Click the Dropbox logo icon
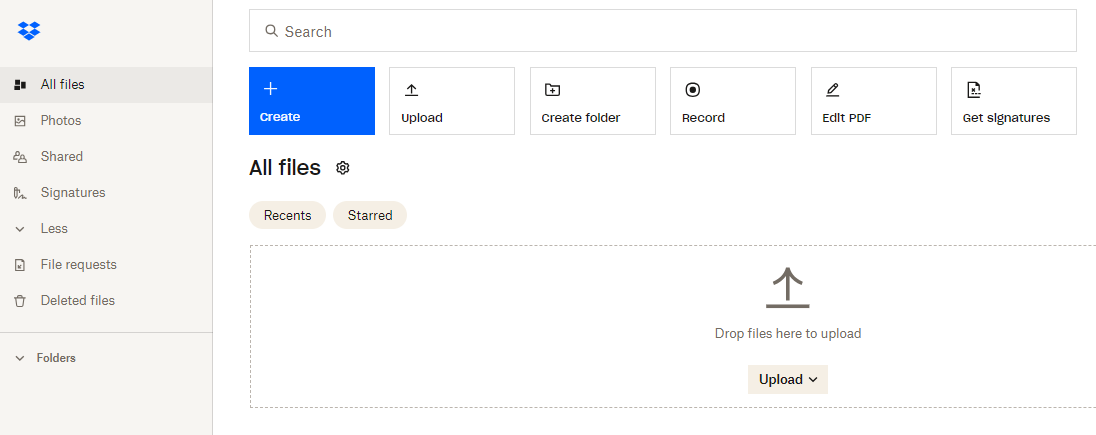Image resolution: width=1096 pixels, height=435 pixels. pyautogui.click(x=29, y=31)
